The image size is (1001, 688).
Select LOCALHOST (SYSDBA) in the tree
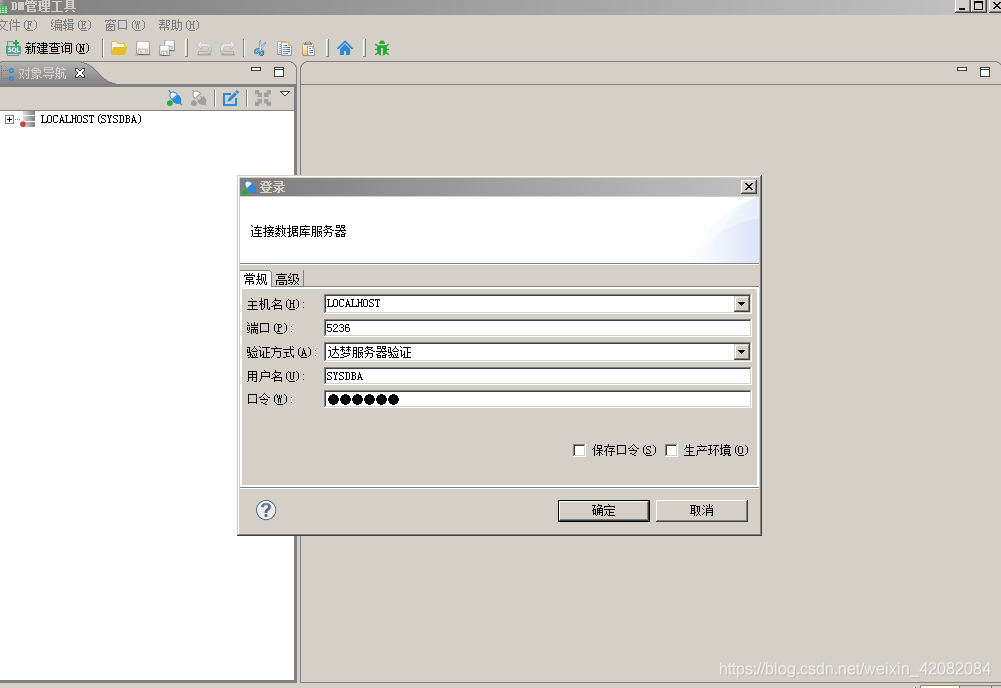point(91,119)
